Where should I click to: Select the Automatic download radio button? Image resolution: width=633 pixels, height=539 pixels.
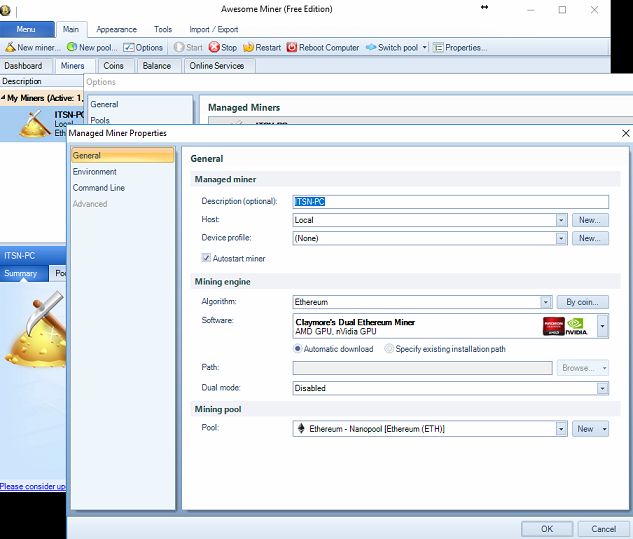pyautogui.click(x=298, y=349)
